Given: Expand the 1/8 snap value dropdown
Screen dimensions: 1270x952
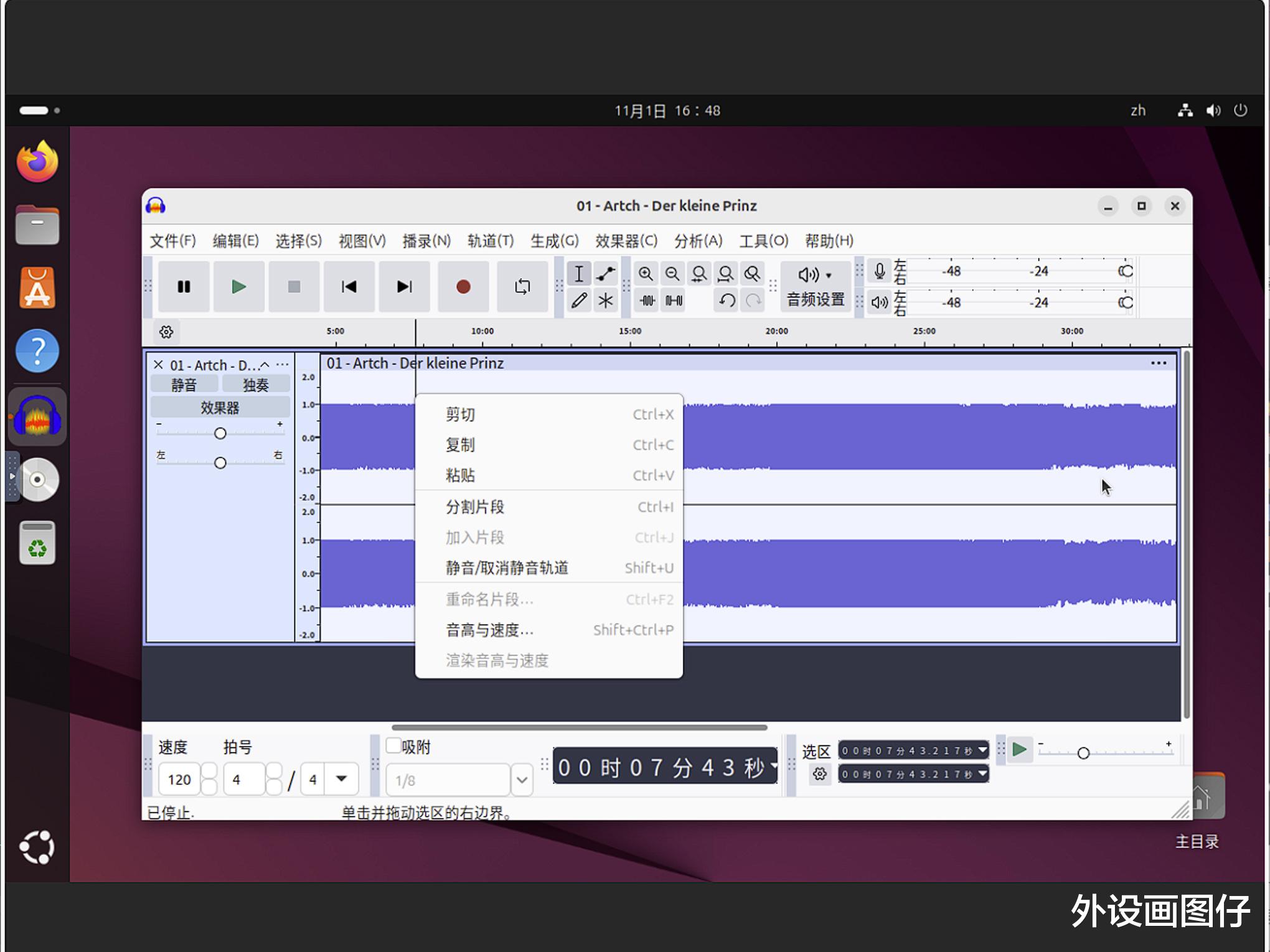Looking at the screenshot, I should click(x=522, y=780).
